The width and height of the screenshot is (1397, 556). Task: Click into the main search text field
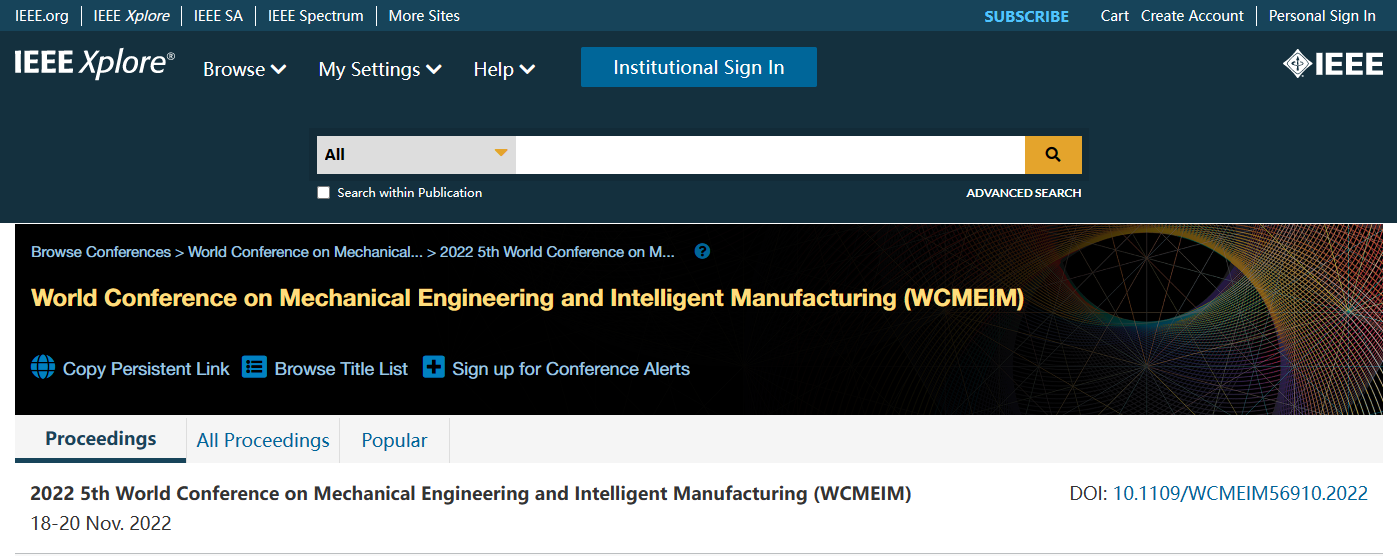coord(770,155)
